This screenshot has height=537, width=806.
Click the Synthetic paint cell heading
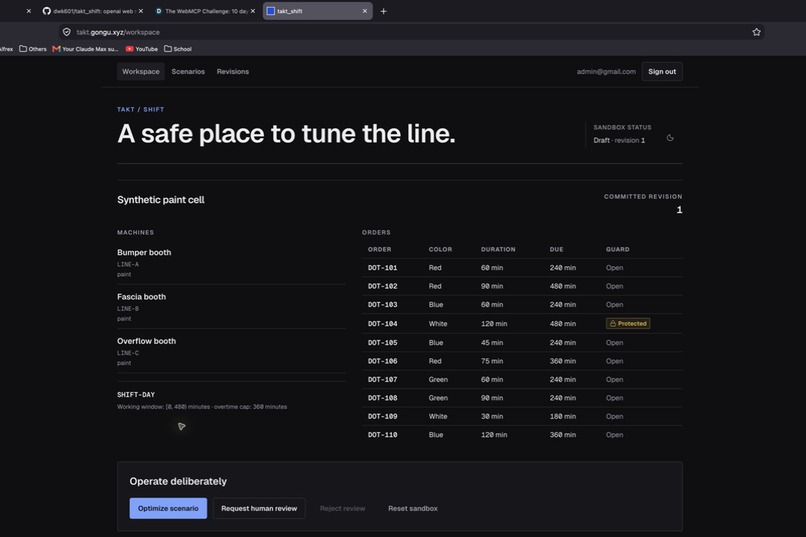(x=161, y=200)
